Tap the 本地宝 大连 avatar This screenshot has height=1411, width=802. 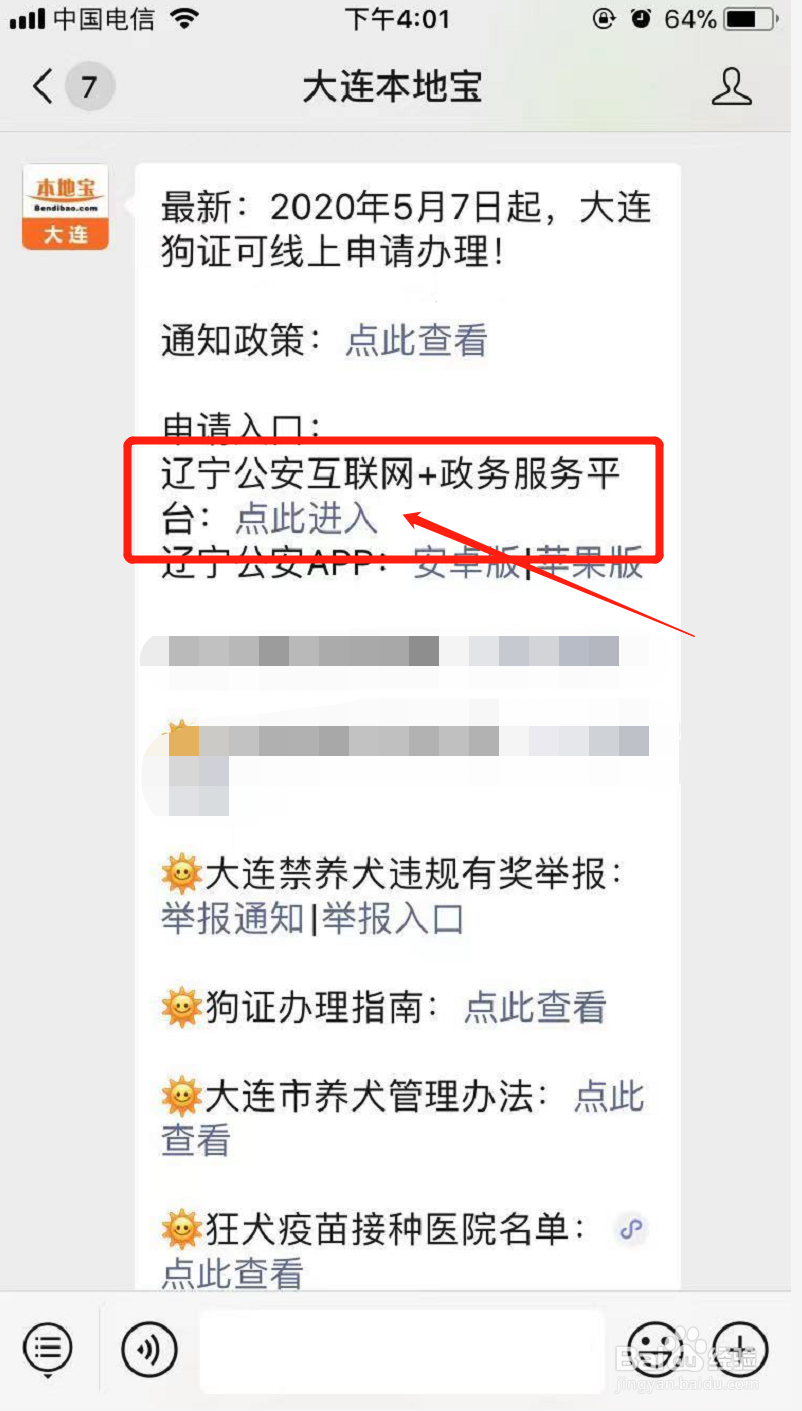click(x=65, y=207)
